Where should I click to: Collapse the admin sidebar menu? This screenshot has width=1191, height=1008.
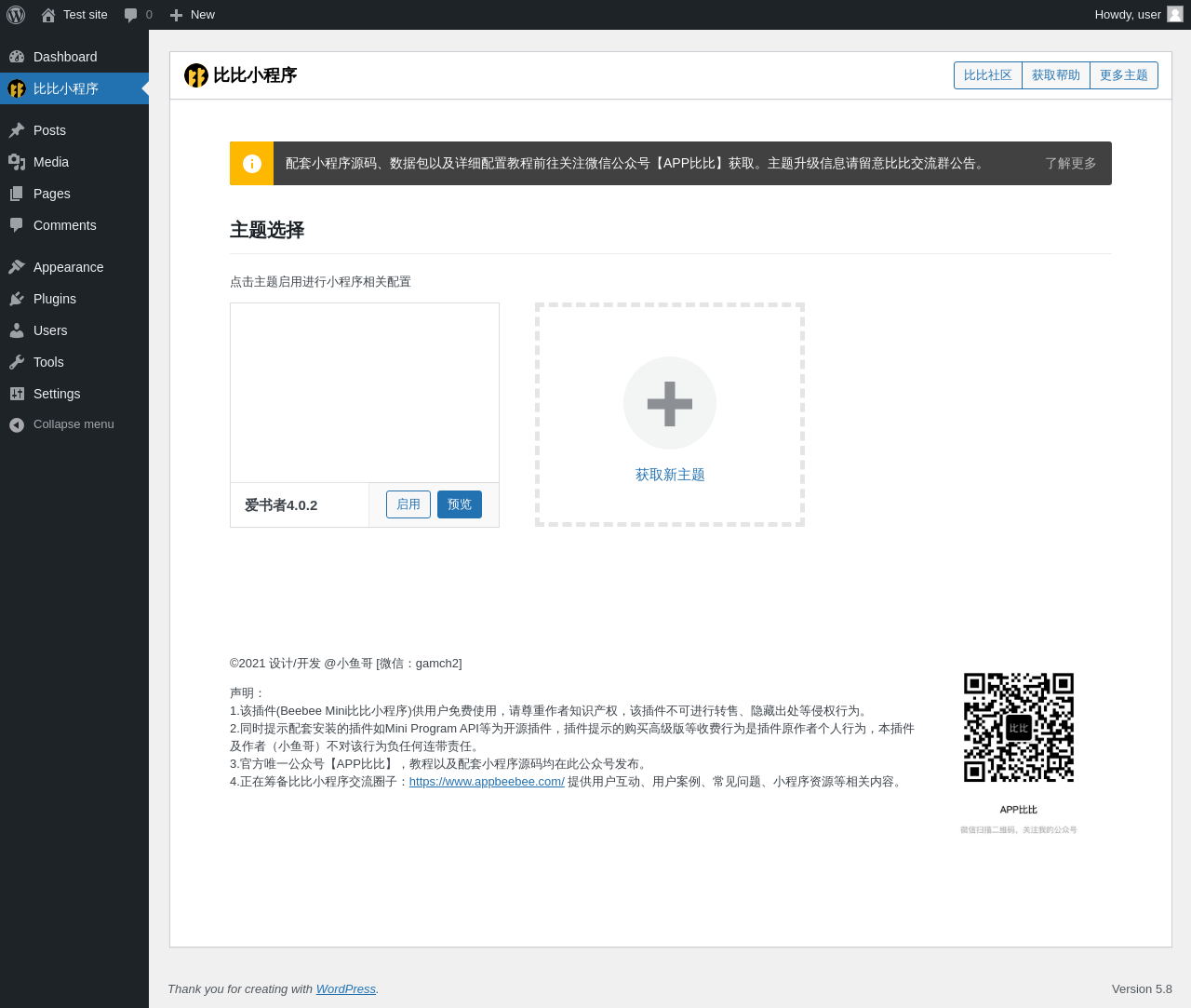pyautogui.click(x=74, y=424)
